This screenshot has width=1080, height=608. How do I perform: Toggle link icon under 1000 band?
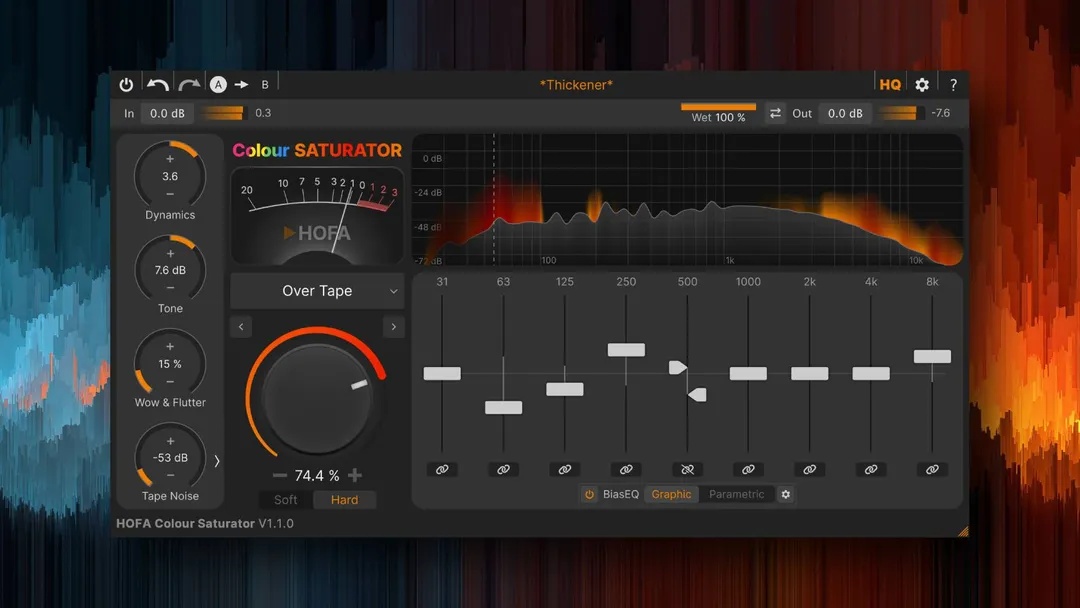tap(748, 470)
